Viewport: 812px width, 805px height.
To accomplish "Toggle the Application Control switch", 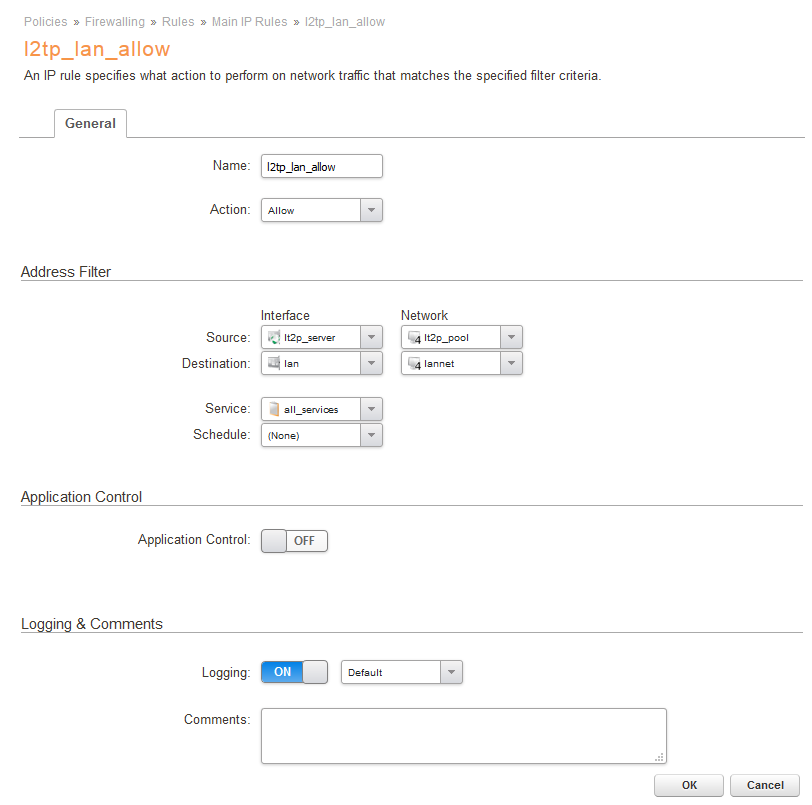I will (294, 541).
